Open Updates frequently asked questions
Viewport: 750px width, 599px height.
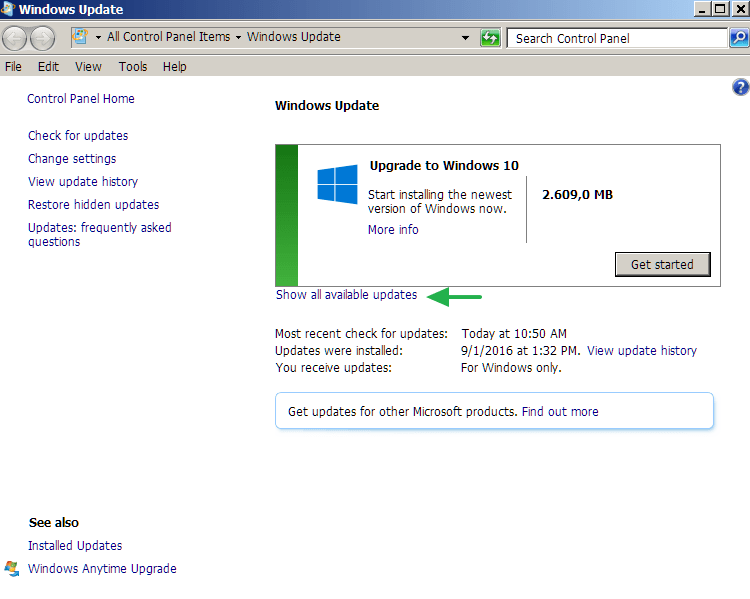(x=99, y=234)
